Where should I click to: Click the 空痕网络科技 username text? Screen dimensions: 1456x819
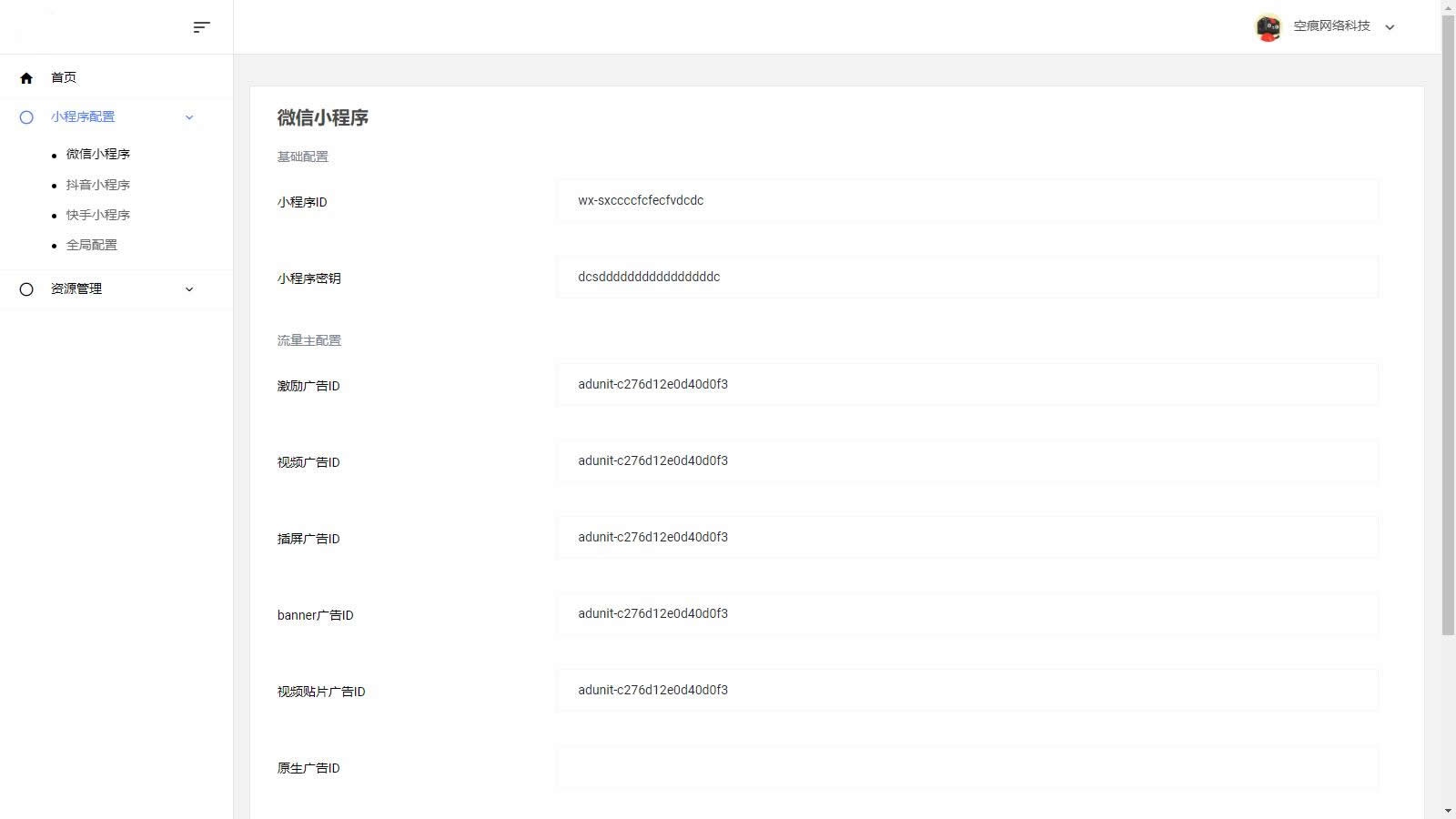pos(1331,26)
